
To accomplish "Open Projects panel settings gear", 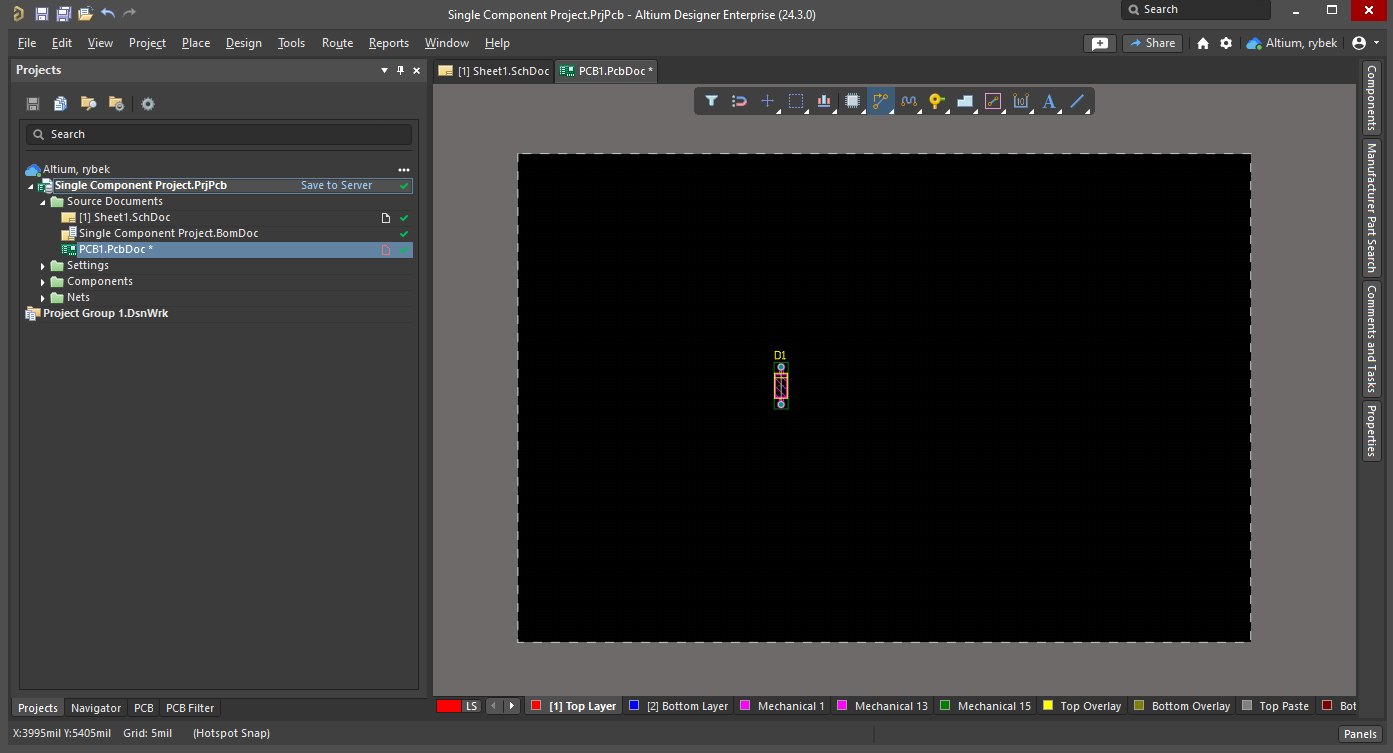I will click(148, 103).
